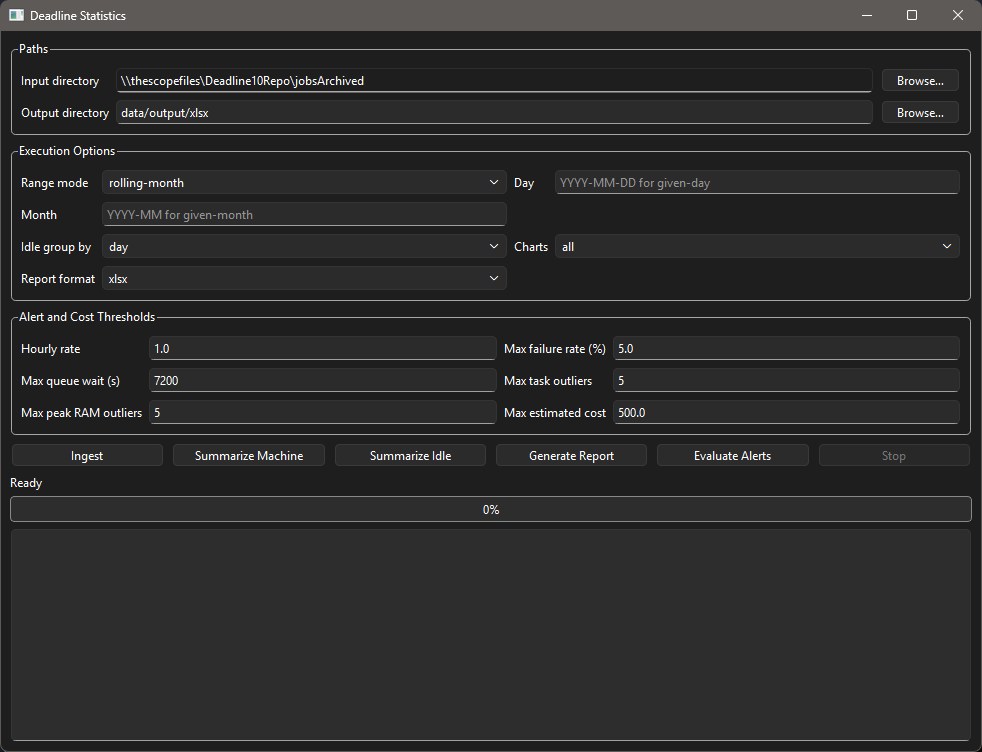Run Summarize Idle
This screenshot has height=752, width=982.
click(410, 455)
